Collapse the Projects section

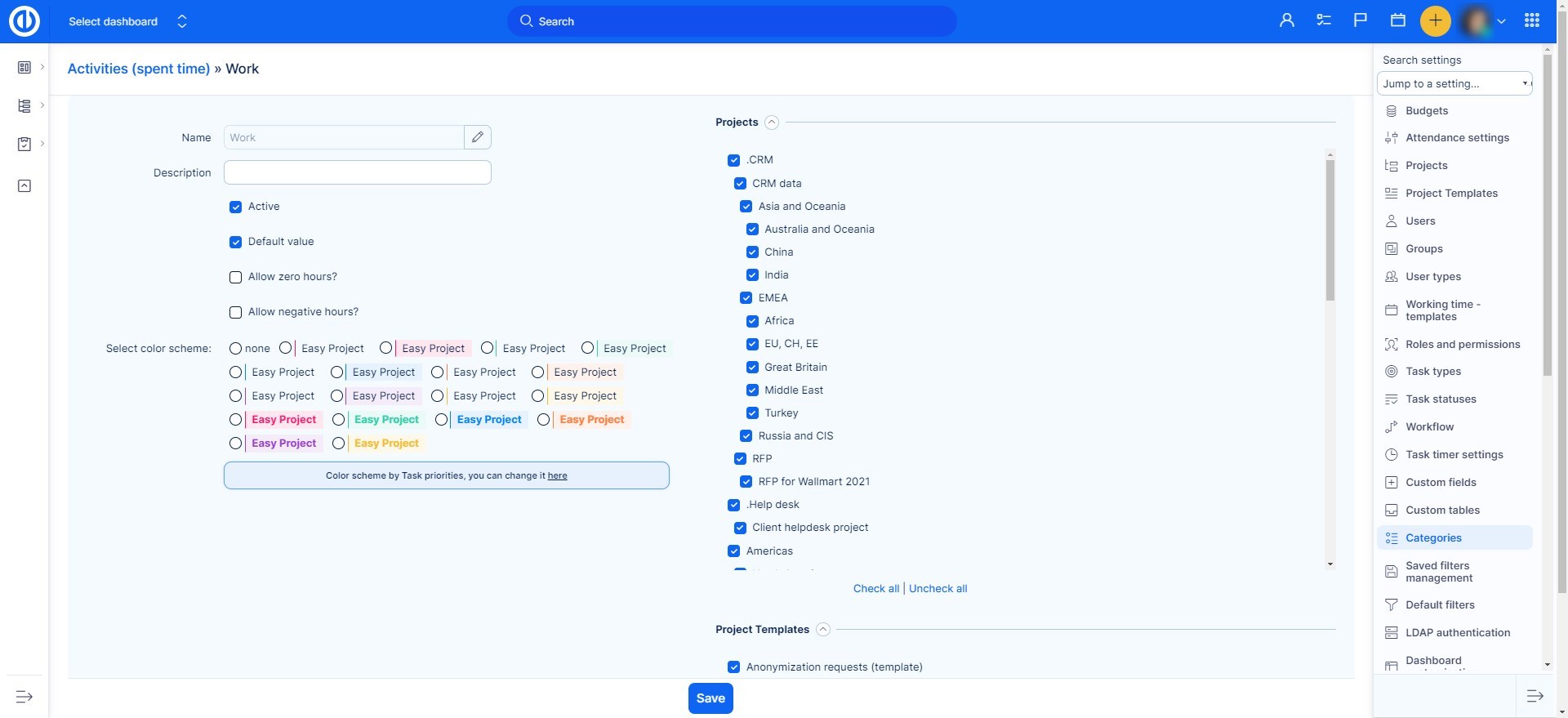tap(772, 123)
